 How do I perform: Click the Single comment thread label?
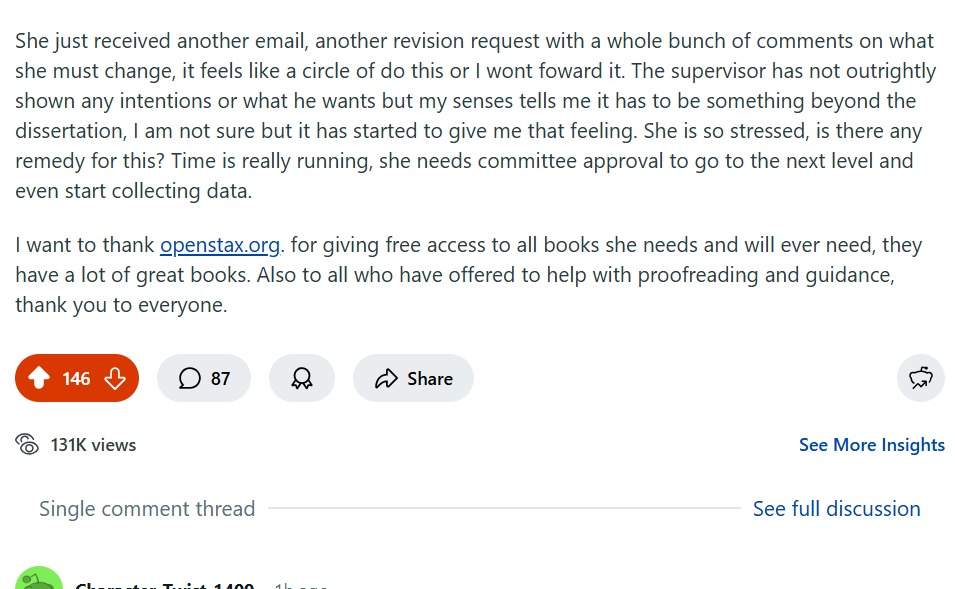tap(147, 509)
